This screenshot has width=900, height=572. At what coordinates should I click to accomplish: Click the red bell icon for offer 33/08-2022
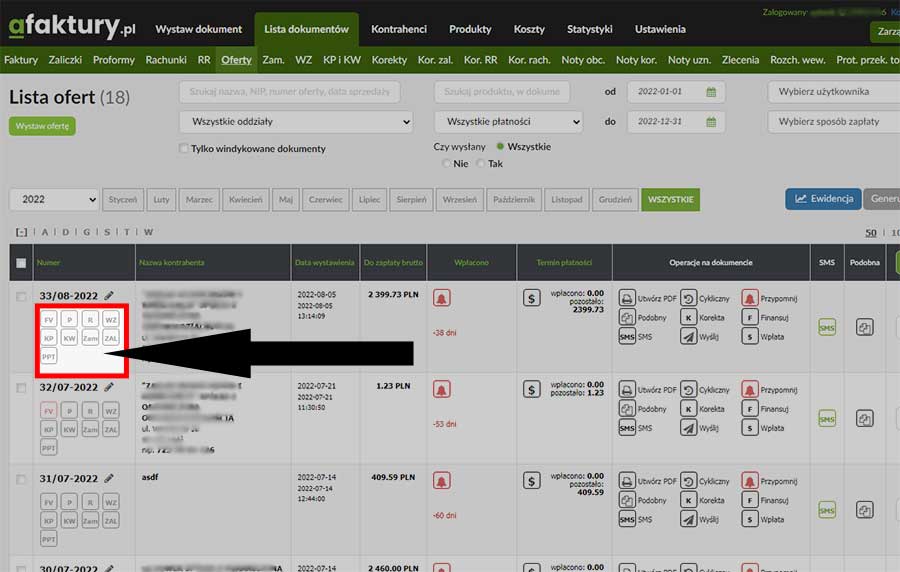441,298
